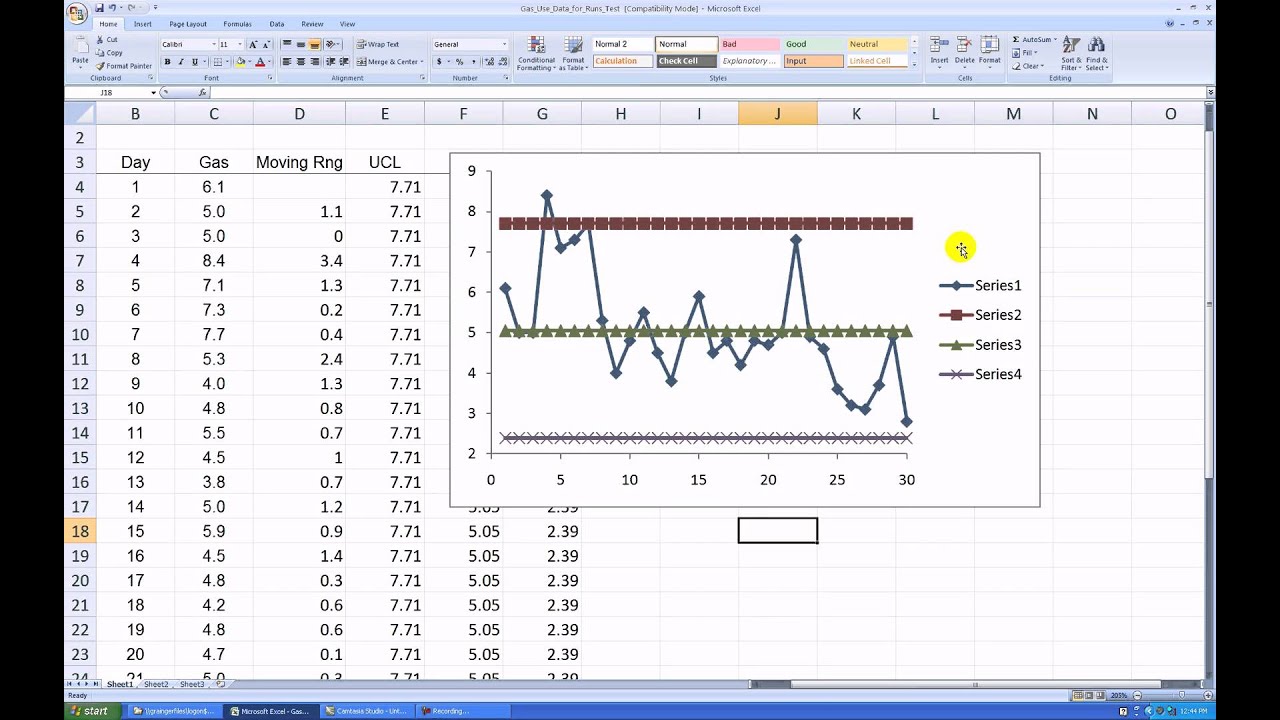1280x720 pixels.
Task: Click Increase Indent icon
Action: pyautogui.click(x=344, y=62)
